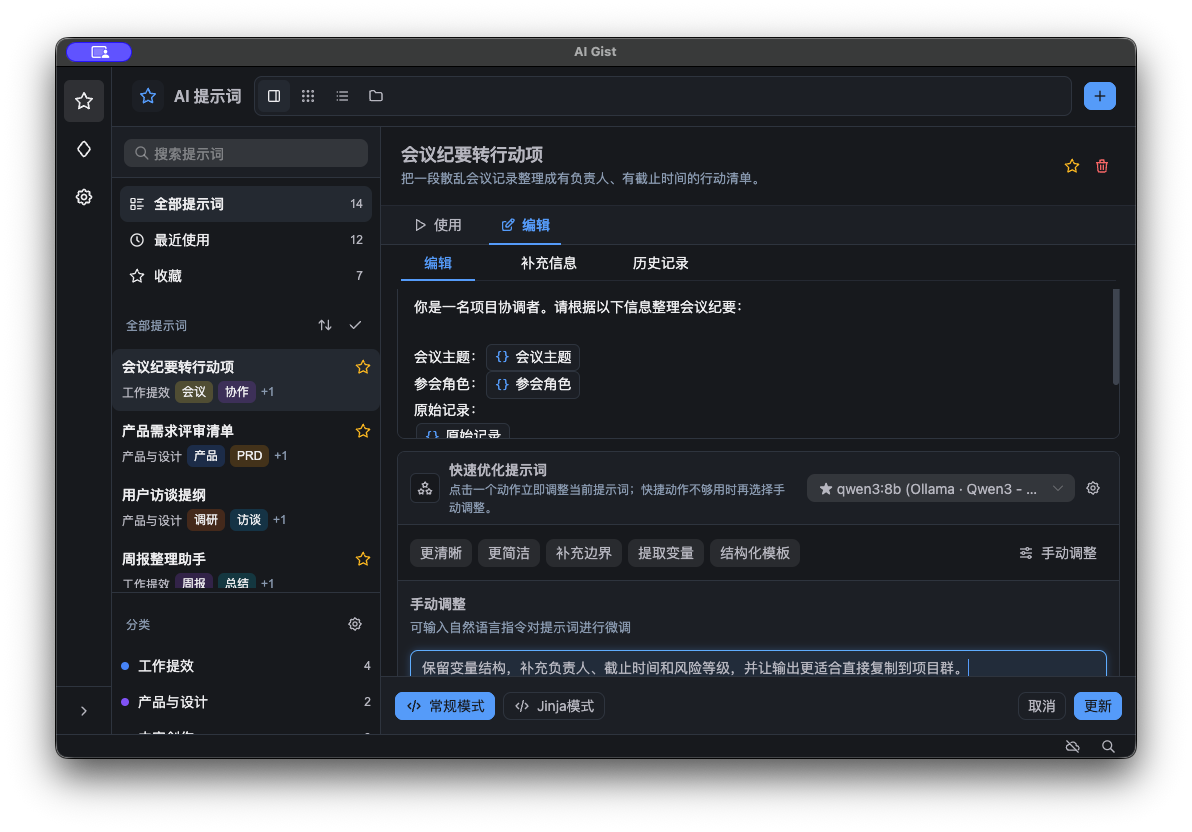The width and height of the screenshot is (1192, 832).
Task: Focus the 搜索提示词 search field
Action: pyautogui.click(x=246, y=154)
